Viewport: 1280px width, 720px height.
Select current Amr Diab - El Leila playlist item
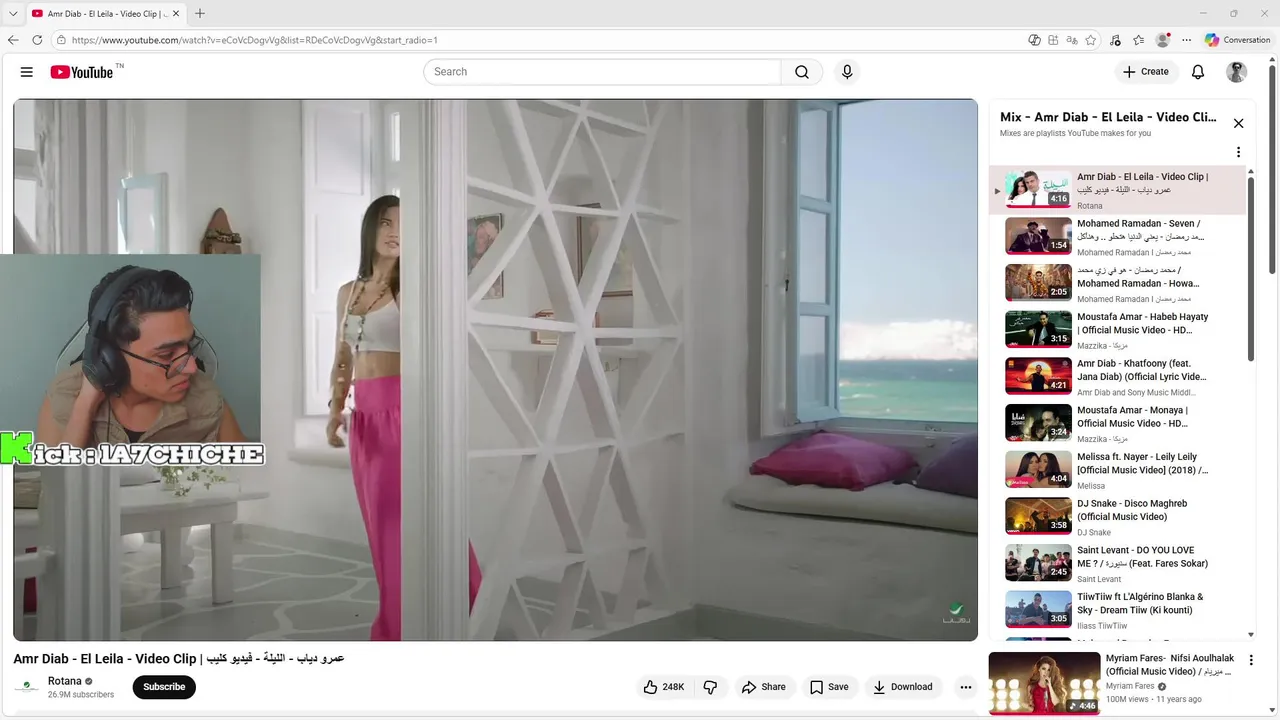1118,190
